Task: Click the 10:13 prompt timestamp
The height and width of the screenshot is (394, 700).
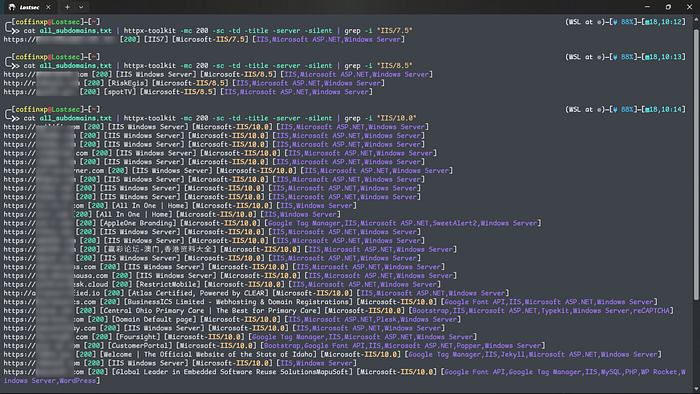Action: [672, 57]
